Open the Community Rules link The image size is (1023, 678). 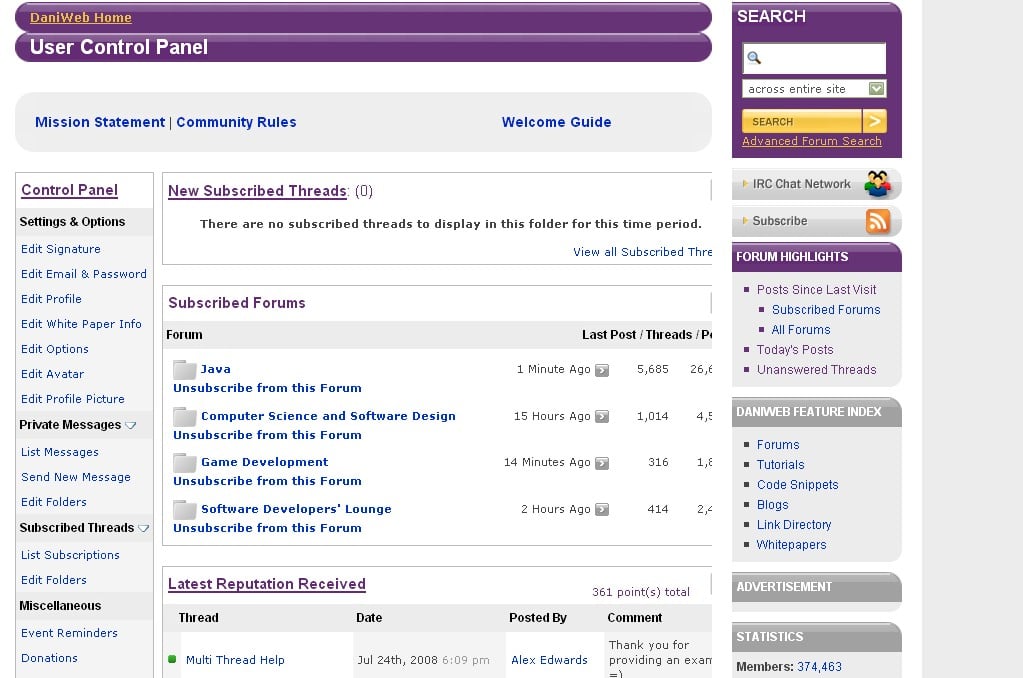(236, 122)
